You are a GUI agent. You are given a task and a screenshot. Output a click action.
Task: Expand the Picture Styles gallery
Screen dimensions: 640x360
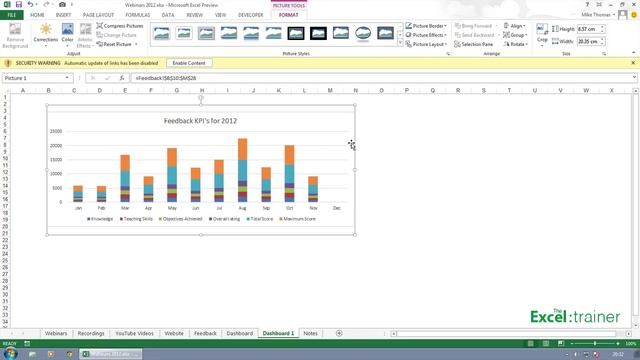tap(400, 43)
